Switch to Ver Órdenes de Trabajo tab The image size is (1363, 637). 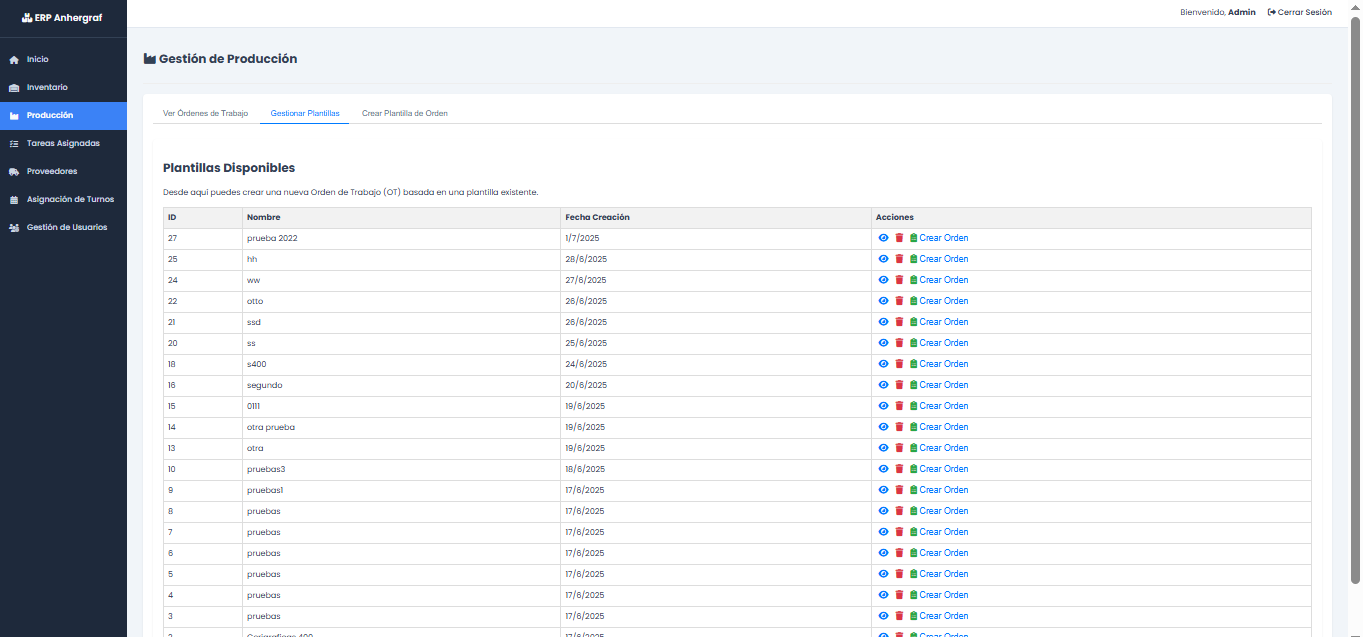(205, 114)
